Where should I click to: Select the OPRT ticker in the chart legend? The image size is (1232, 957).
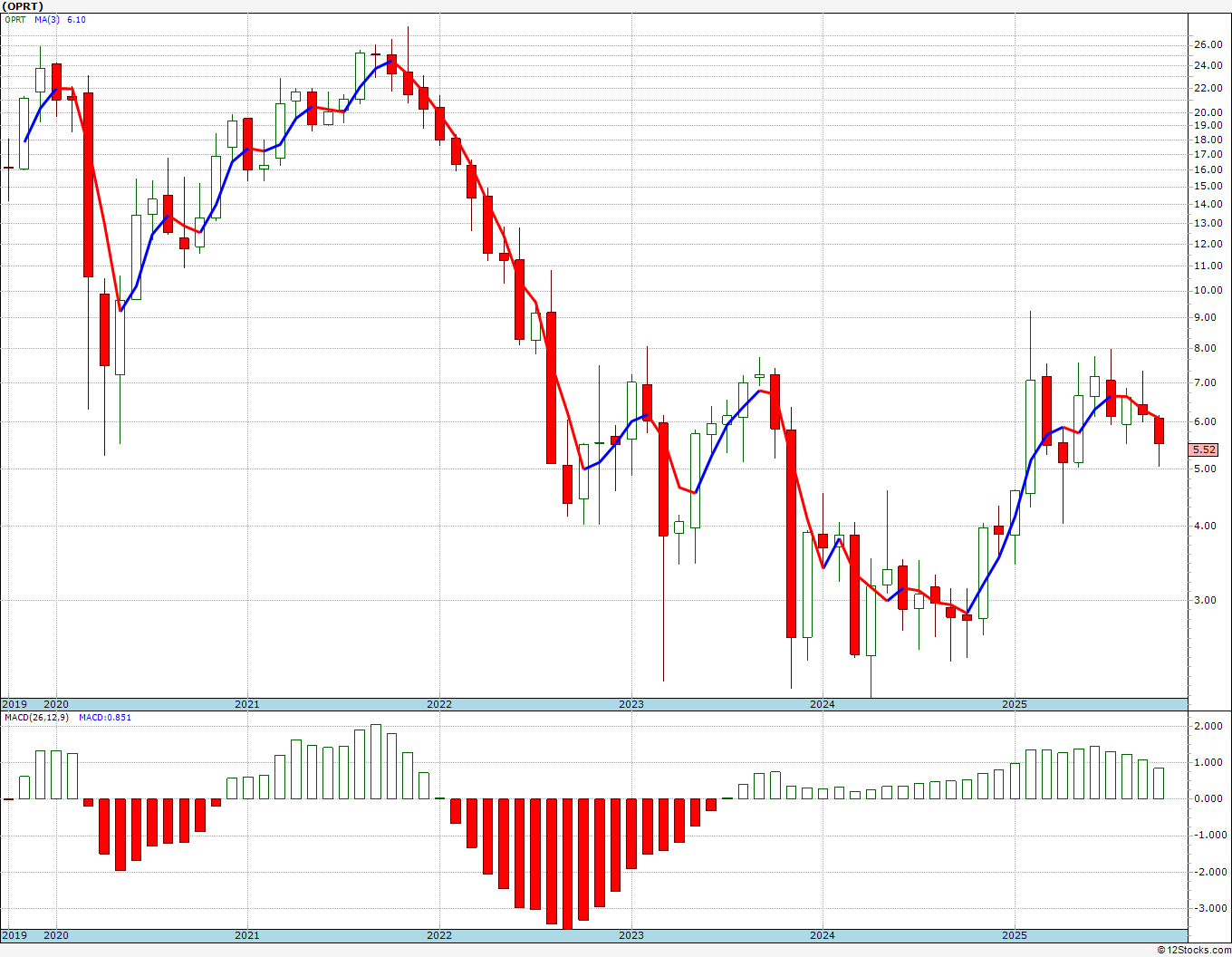pos(15,20)
